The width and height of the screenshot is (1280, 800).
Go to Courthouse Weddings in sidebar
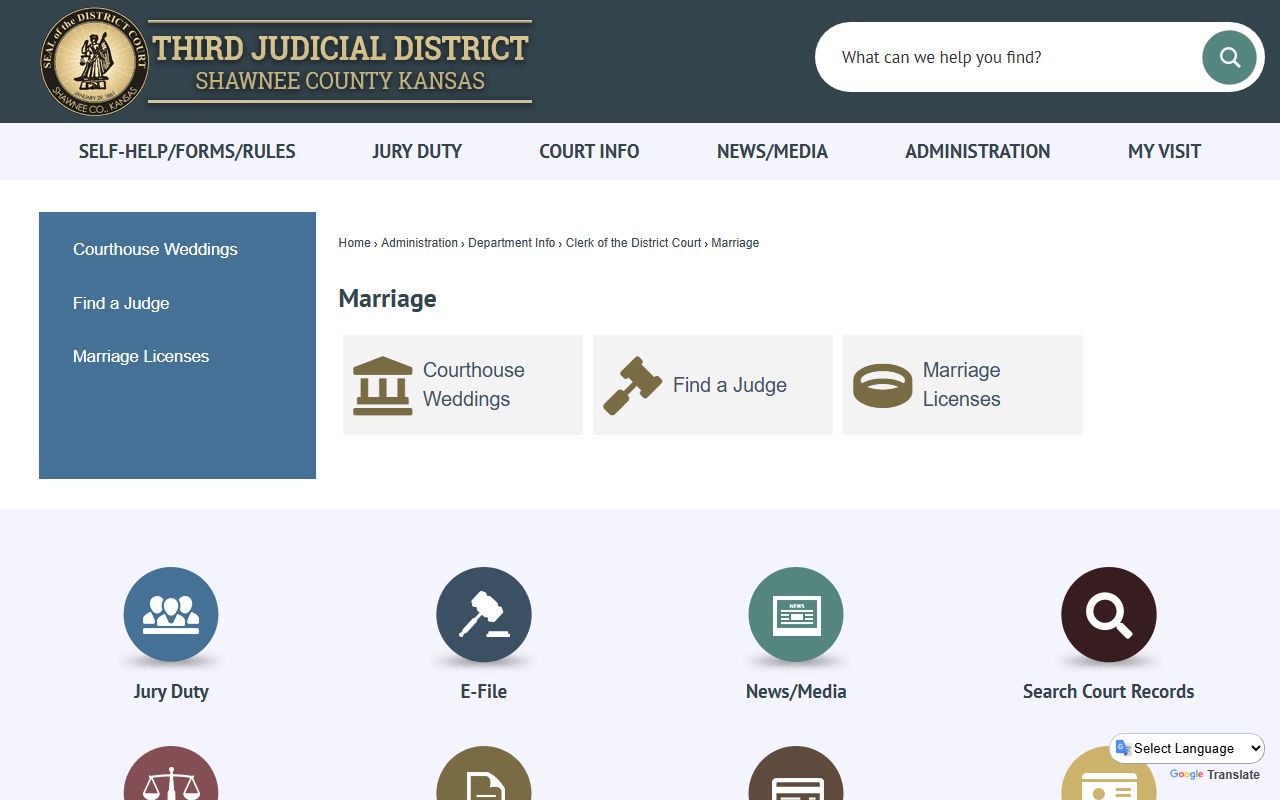(x=155, y=249)
